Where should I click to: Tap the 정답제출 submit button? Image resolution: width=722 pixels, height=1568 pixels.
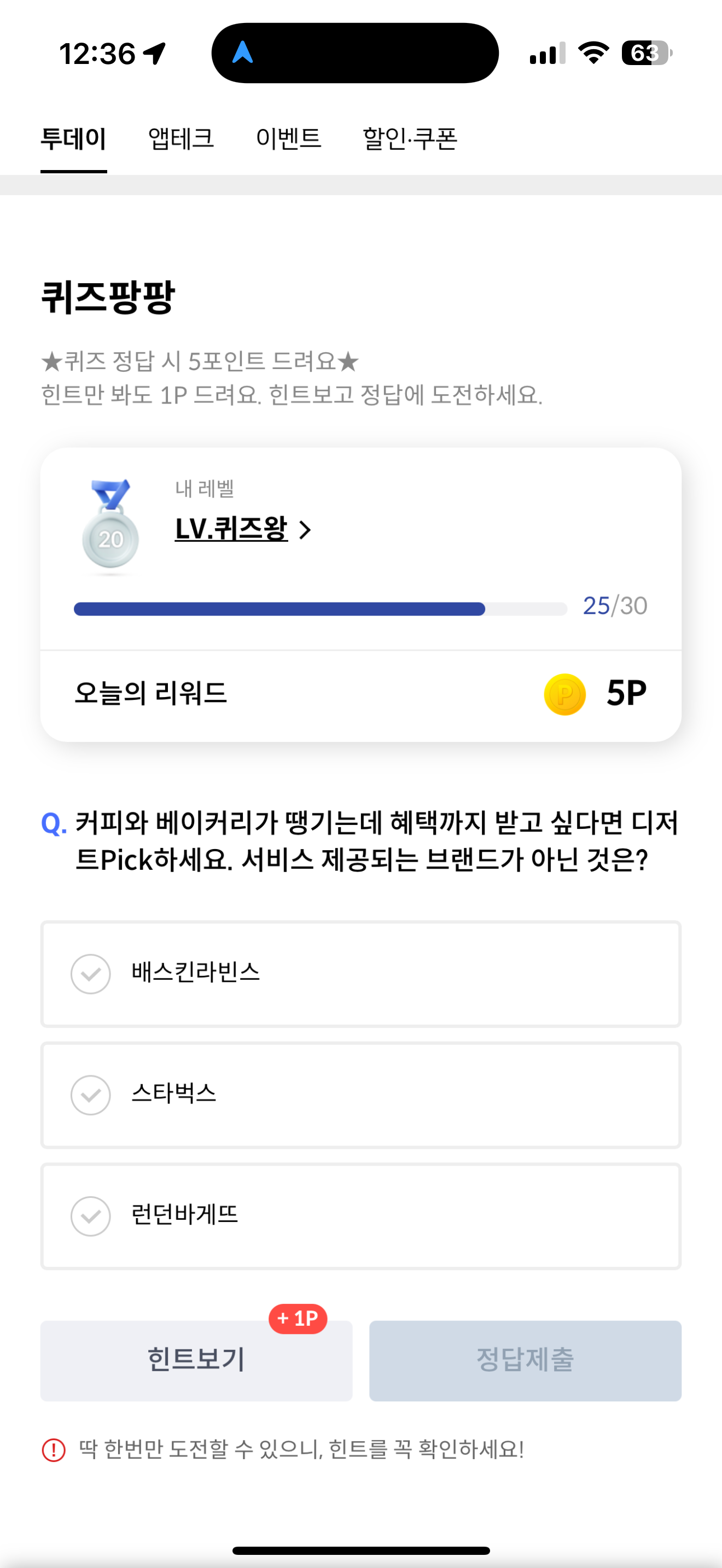(525, 1360)
